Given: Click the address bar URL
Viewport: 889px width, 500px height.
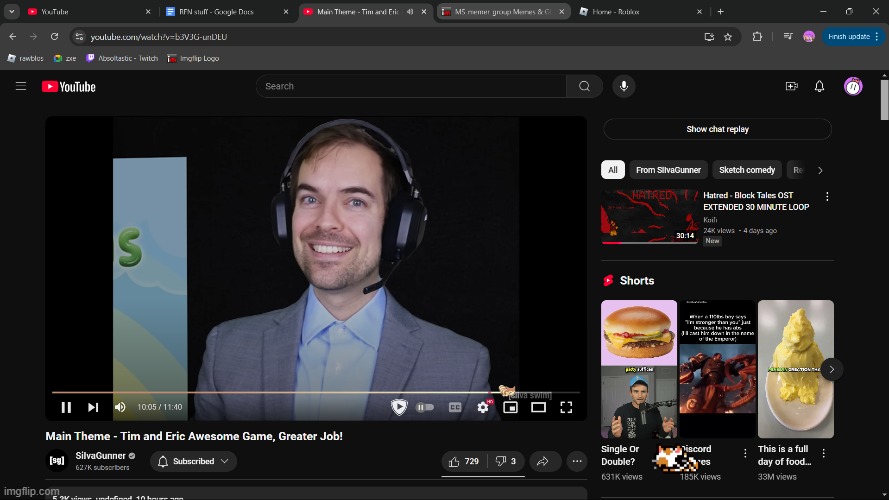Looking at the screenshot, I should tap(159, 36).
